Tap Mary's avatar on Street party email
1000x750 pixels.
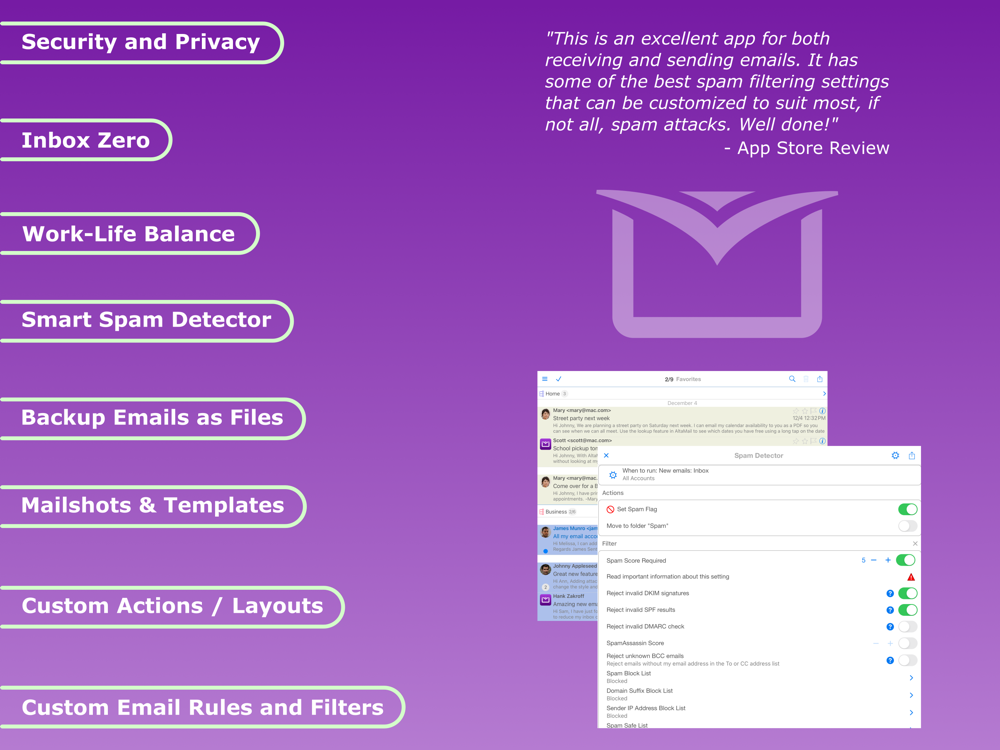(546, 415)
